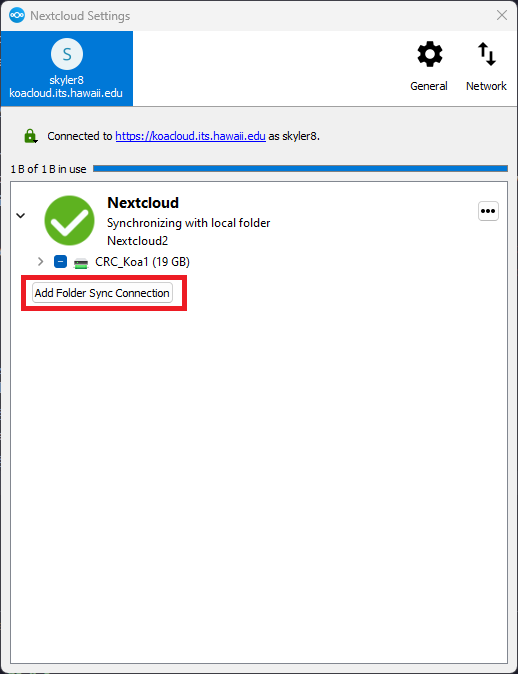
Task: Click the green checkmark sync status icon
Action: (69, 221)
